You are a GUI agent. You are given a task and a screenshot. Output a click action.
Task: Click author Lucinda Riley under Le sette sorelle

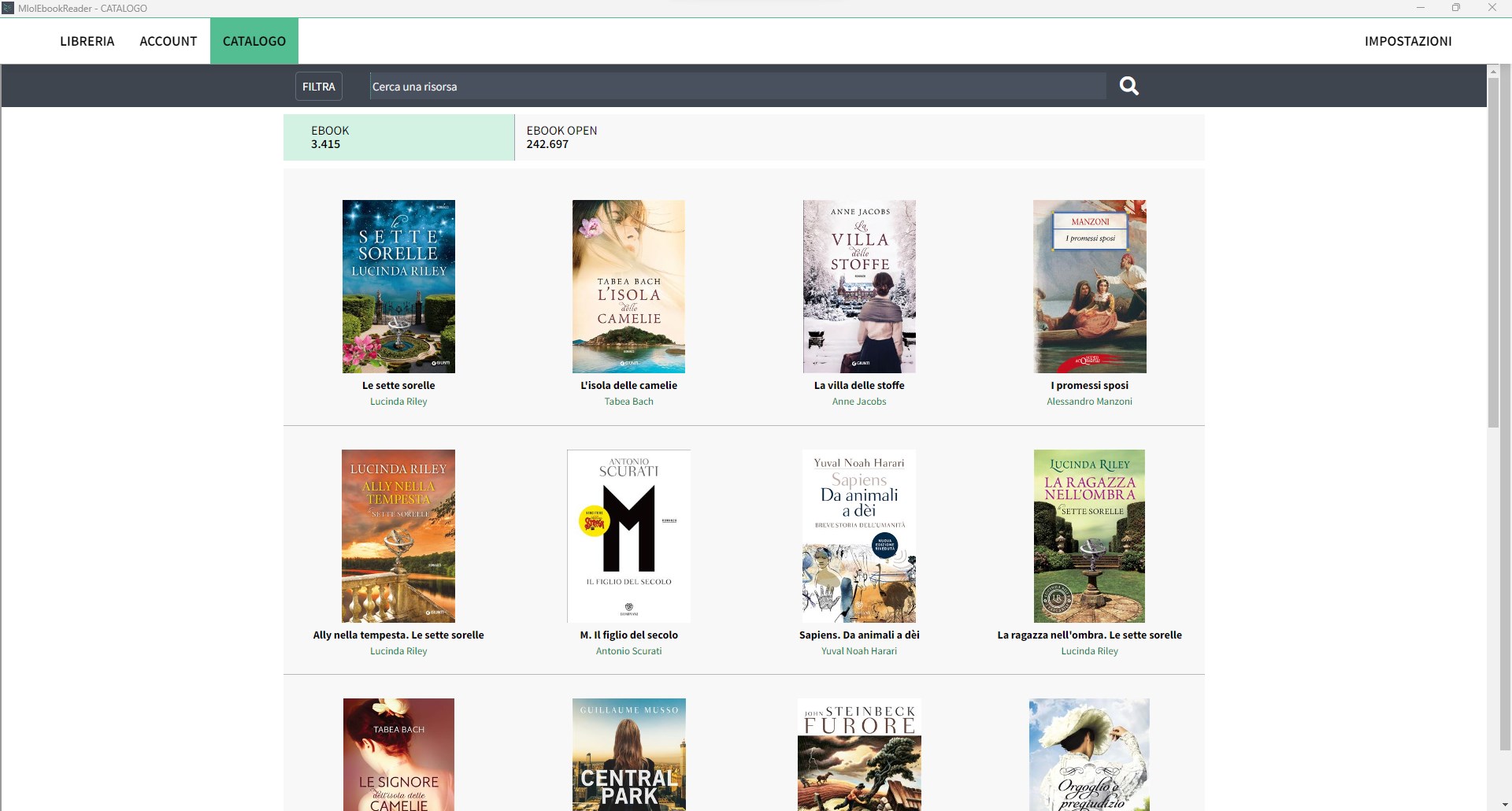(398, 402)
